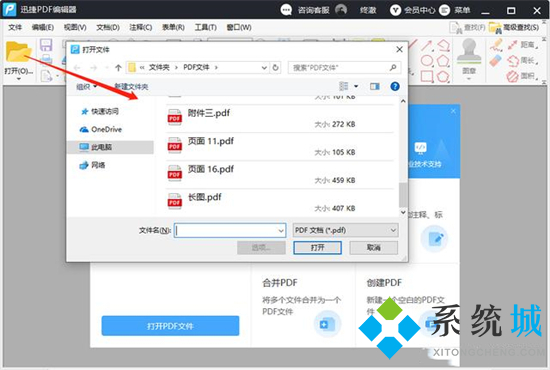Open the 文件 menu
550x370 pixels.
(x=15, y=27)
